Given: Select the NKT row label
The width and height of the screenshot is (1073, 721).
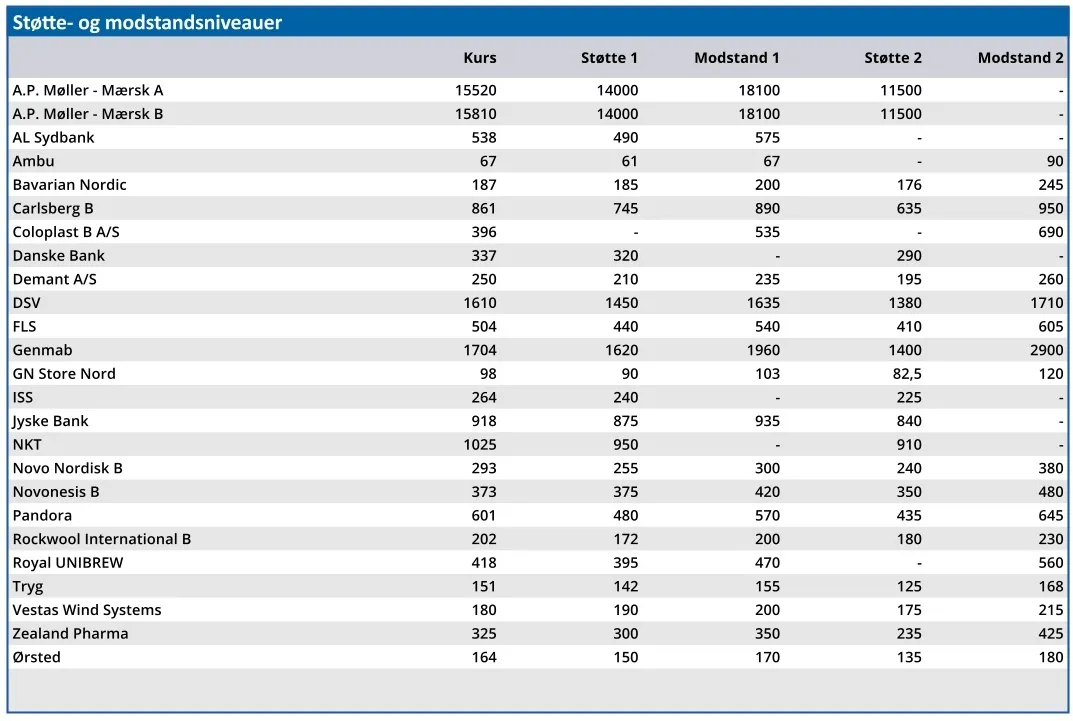Looking at the screenshot, I should pos(27,444).
